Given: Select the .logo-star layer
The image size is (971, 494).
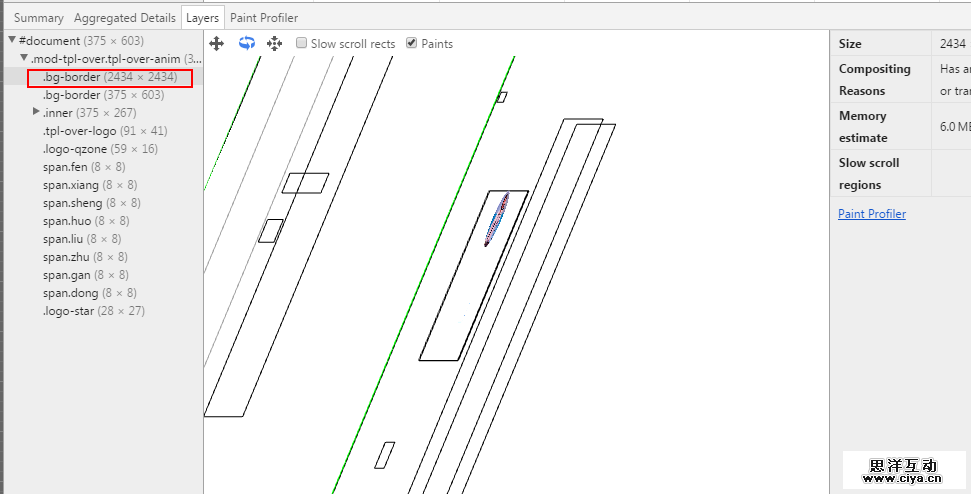Looking at the screenshot, I should [93, 311].
